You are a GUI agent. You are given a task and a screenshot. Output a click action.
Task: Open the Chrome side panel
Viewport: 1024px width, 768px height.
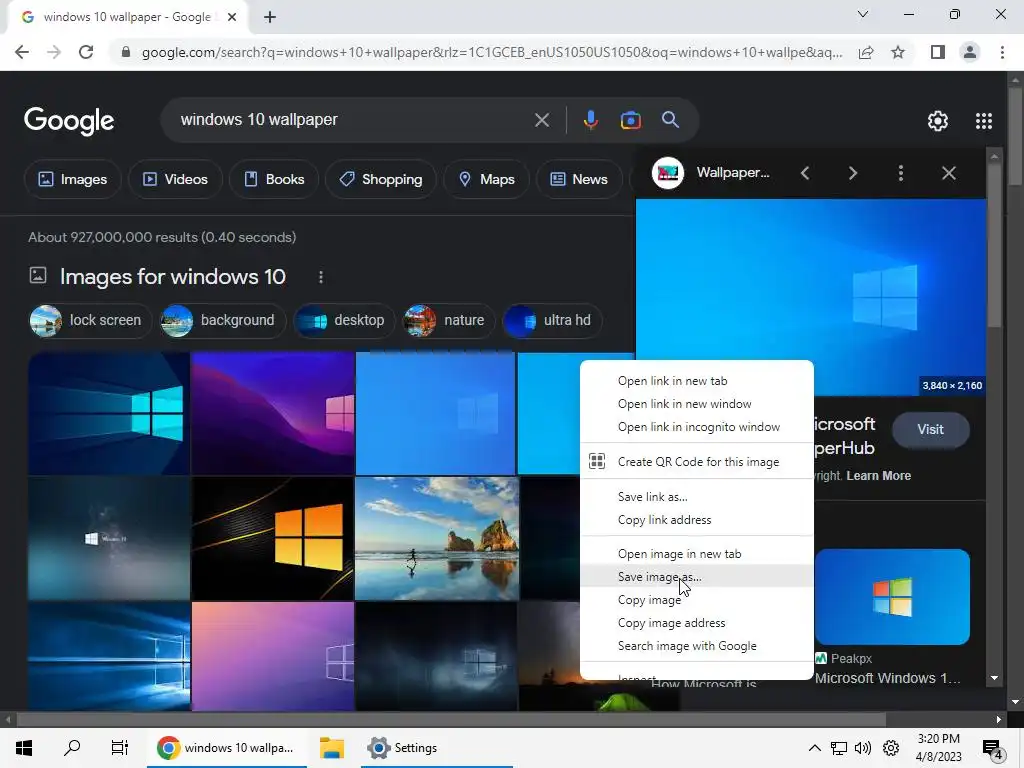point(938,52)
